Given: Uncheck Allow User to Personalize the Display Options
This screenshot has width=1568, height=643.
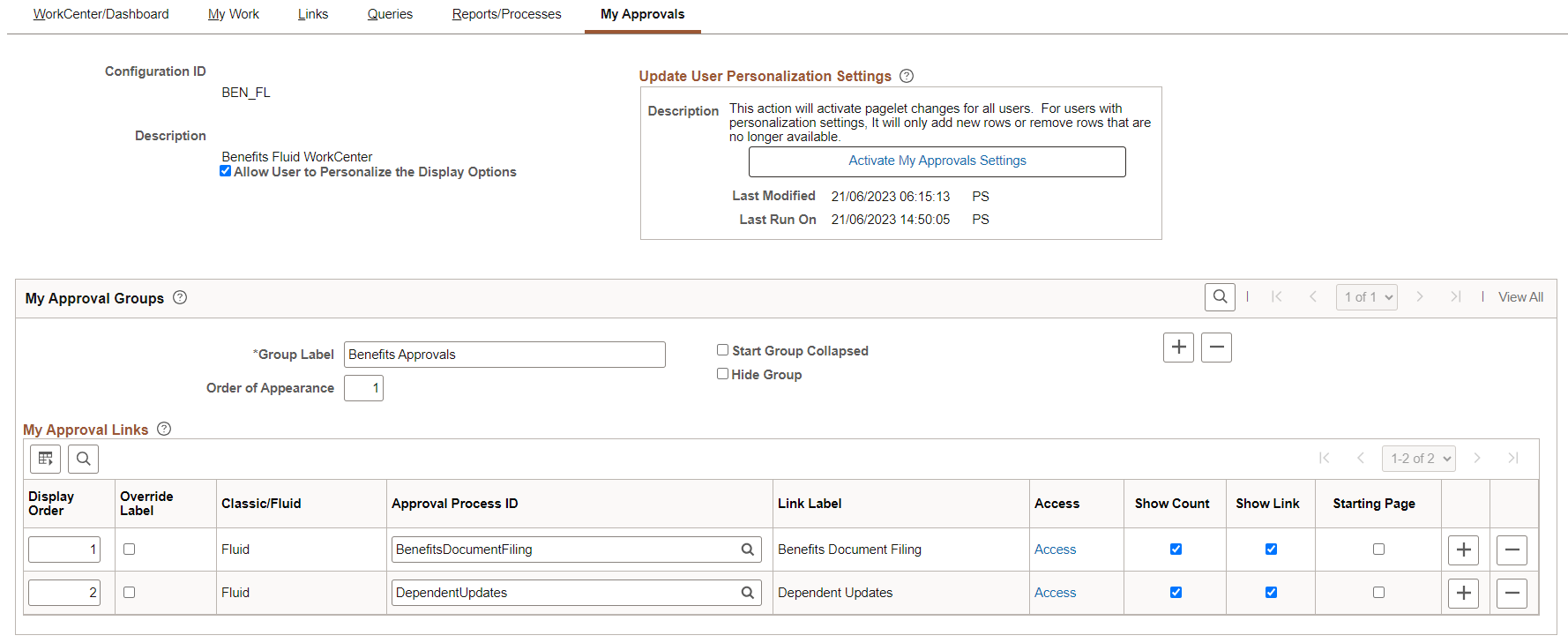Looking at the screenshot, I should point(226,171).
